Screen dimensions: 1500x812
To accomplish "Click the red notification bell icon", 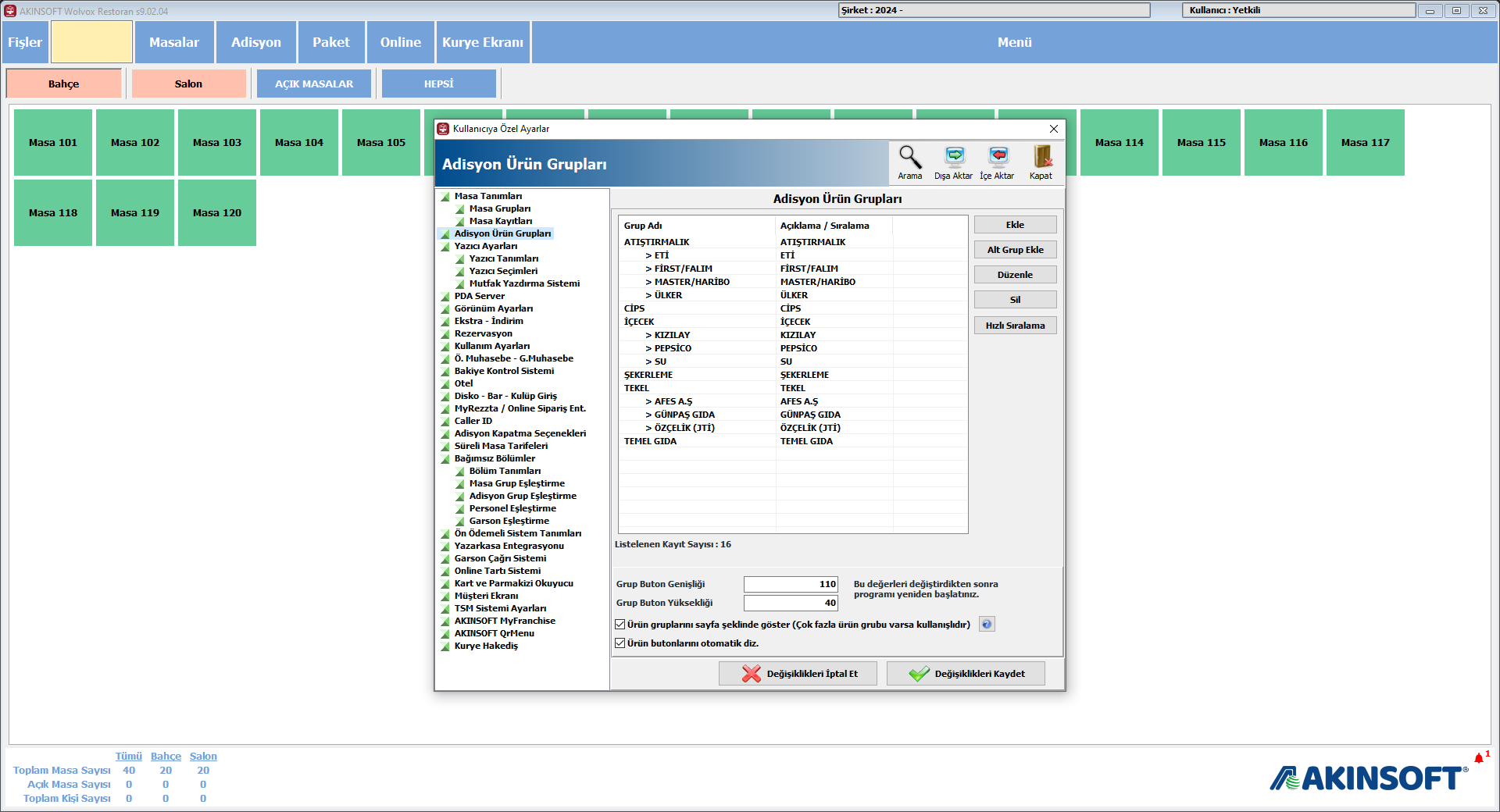I will point(1478,758).
